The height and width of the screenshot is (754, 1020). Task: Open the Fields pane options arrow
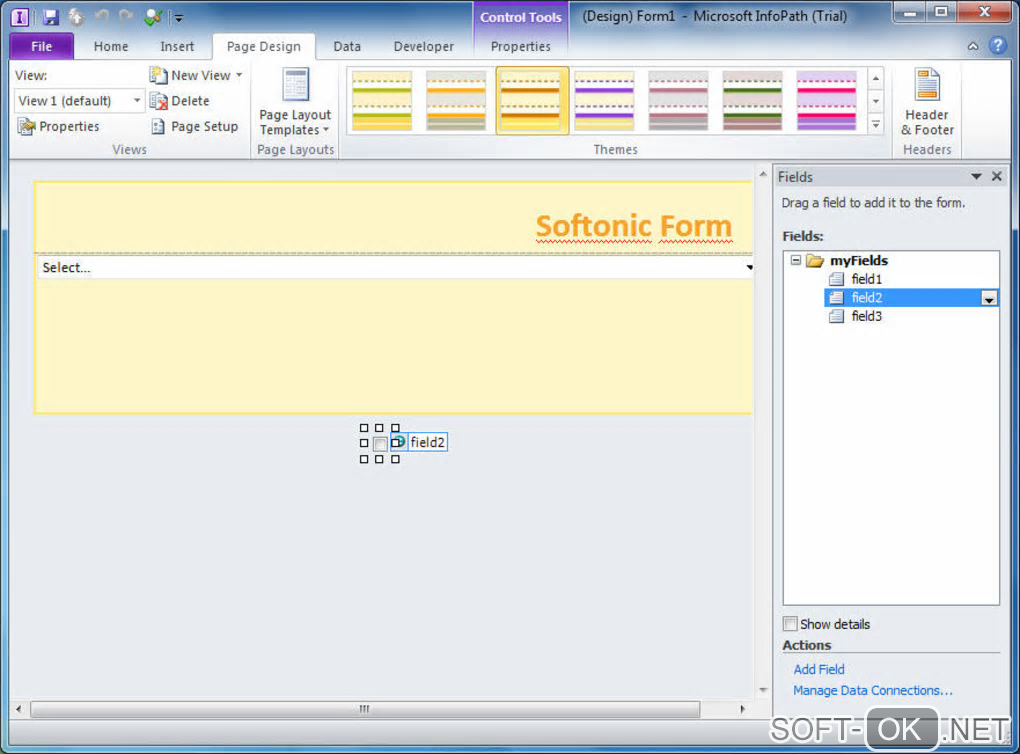(976, 176)
